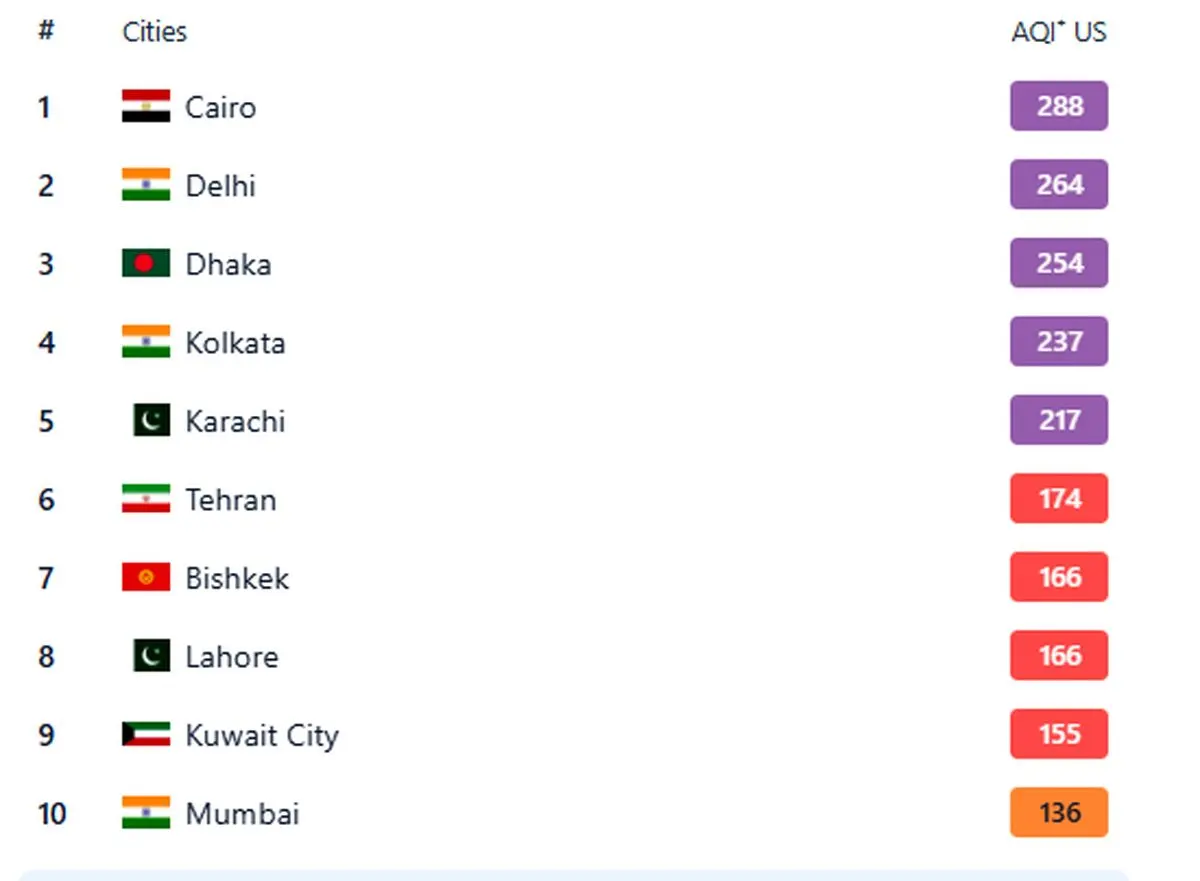The height and width of the screenshot is (881, 1200).
Task: Click the Kuwait flag beside Kuwait City
Action: click(x=146, y=735)
